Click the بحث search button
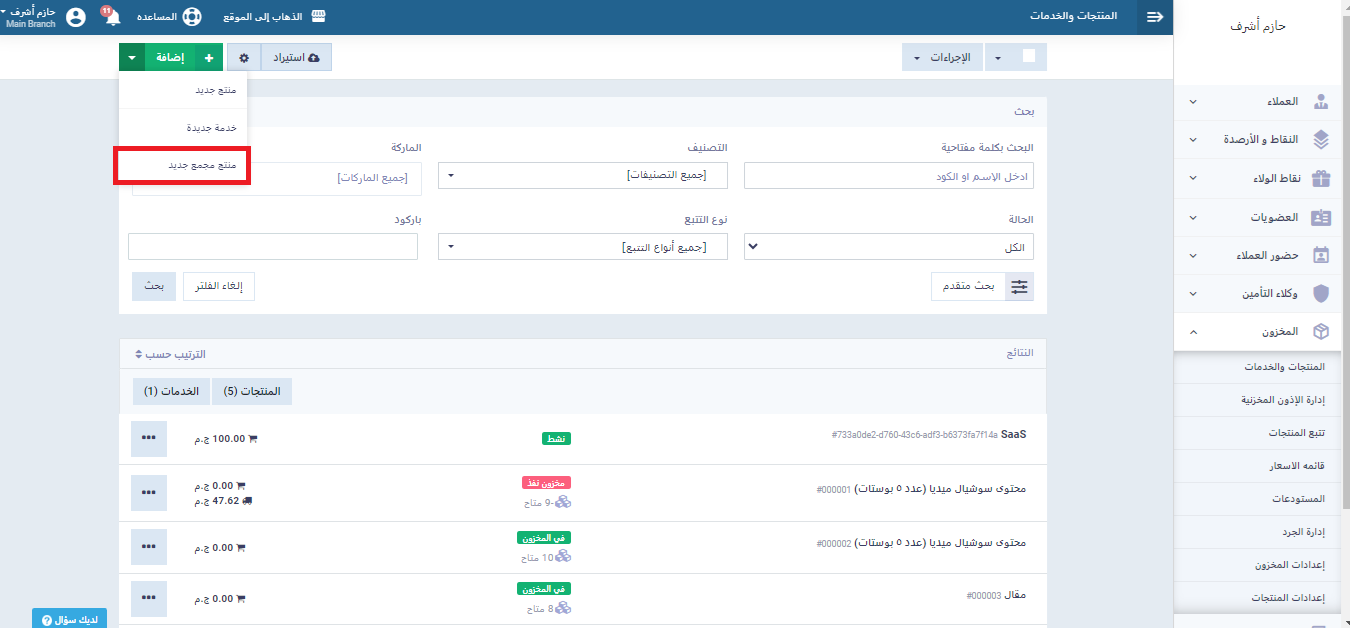The height and width of the screenshot is (628, 1350). click(x=154, y=286)
